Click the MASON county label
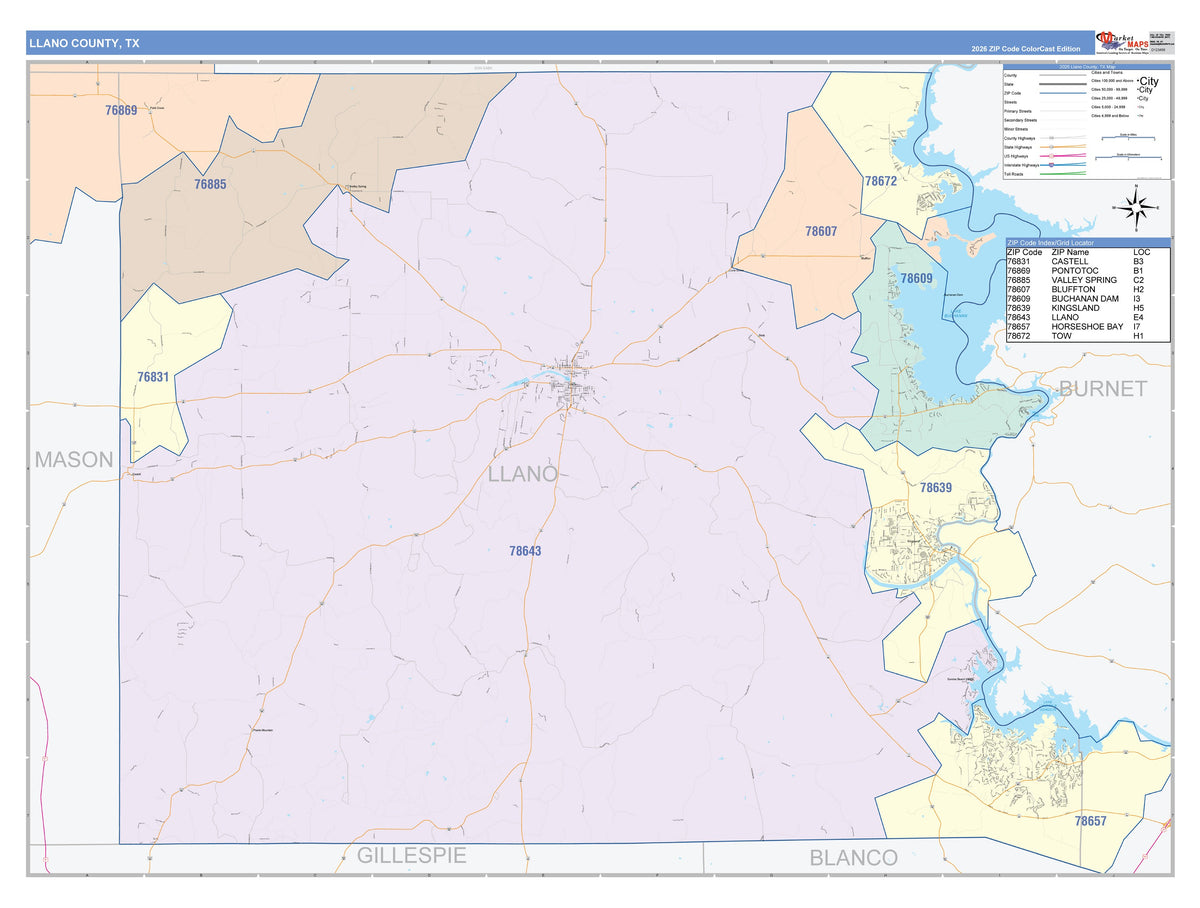Image resolution: width=1200 pixels, height=908 pixels. pos(74,459)
